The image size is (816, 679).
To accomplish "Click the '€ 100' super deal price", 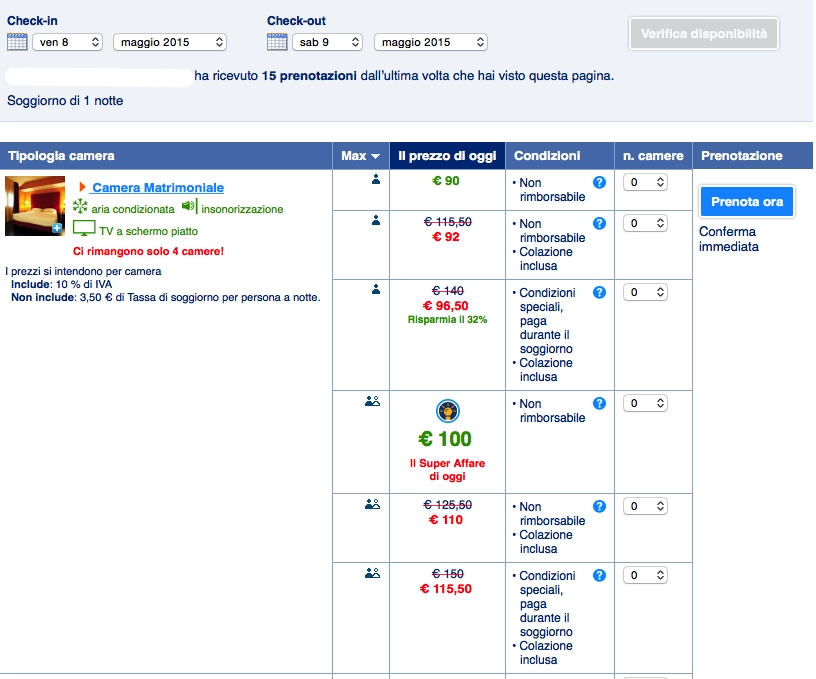I will pyautogui.click(x=445, y=439).
